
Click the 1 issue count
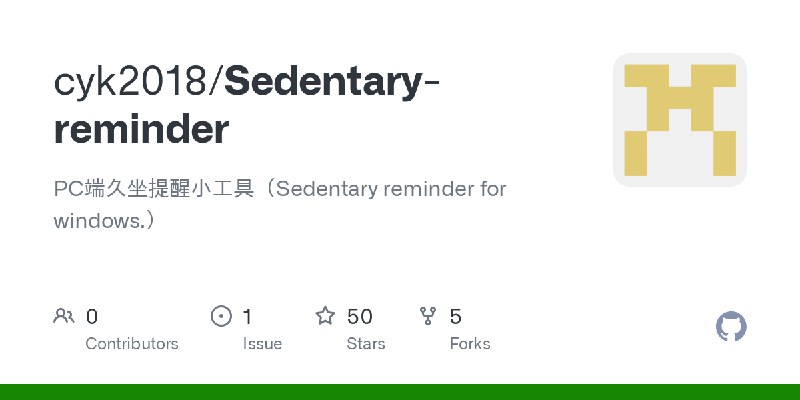tap(247, 317)
